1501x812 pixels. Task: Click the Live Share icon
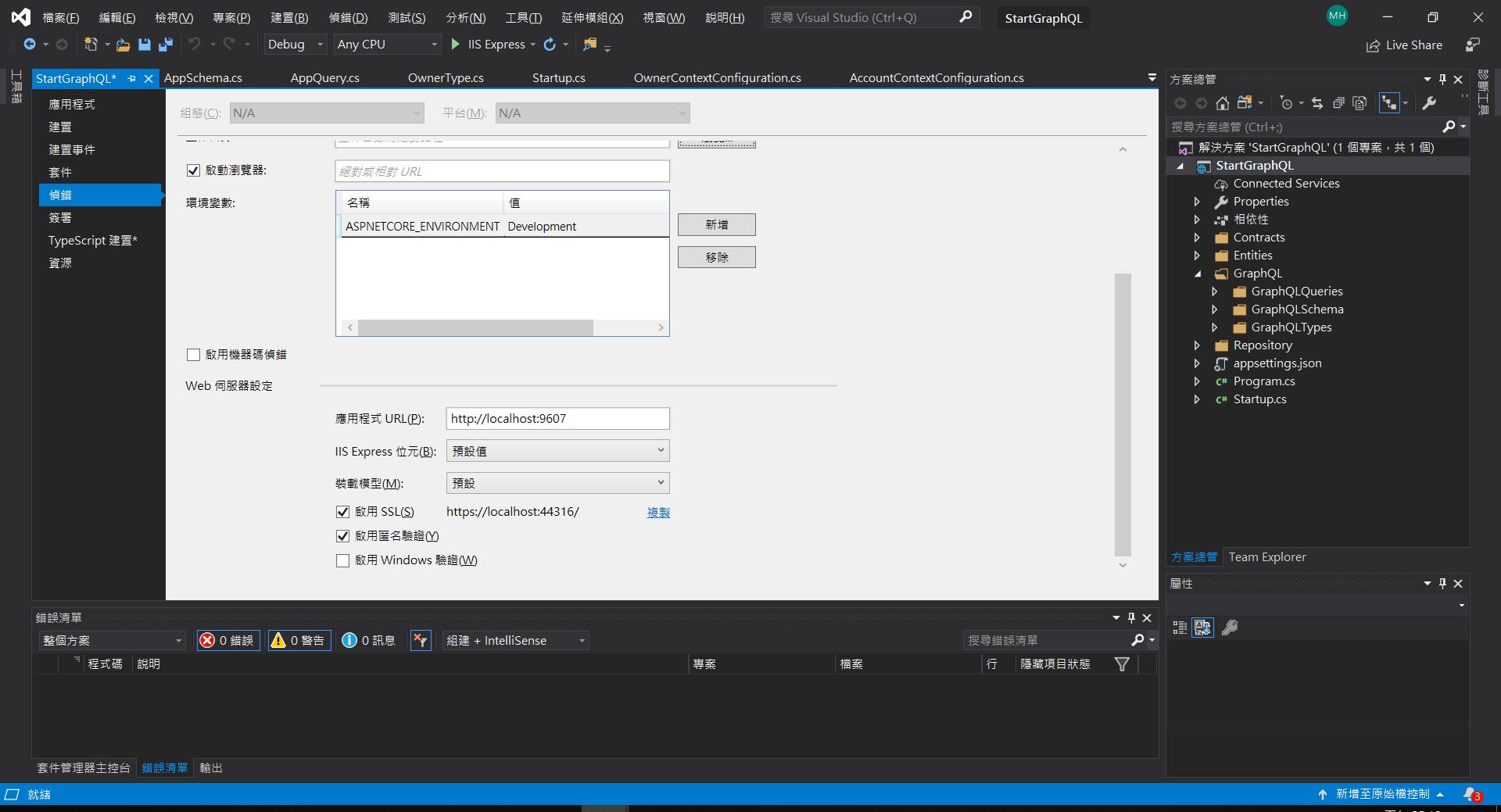coord(1373,45)
